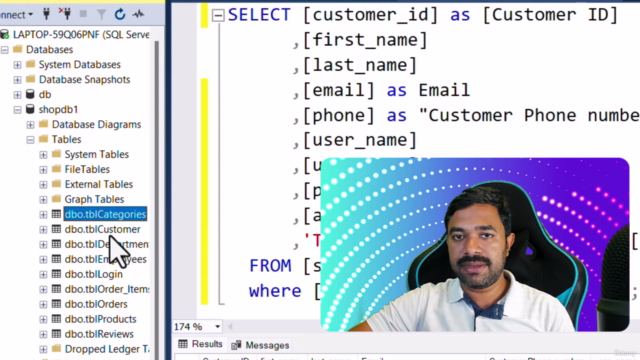Collapse the shopdb1 database node
This screenshot has height=360, width=640.
click(x=18, y=110)
